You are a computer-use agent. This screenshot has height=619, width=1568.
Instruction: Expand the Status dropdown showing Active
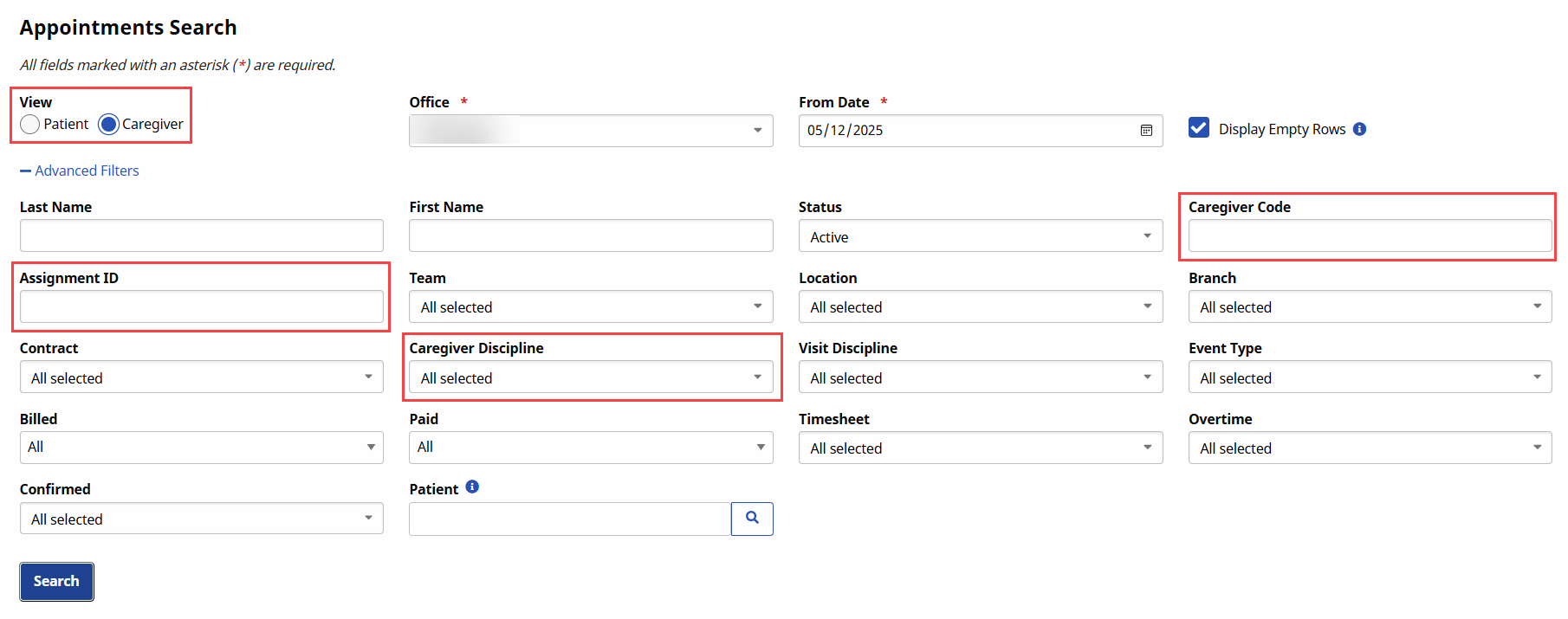point(980,236)
